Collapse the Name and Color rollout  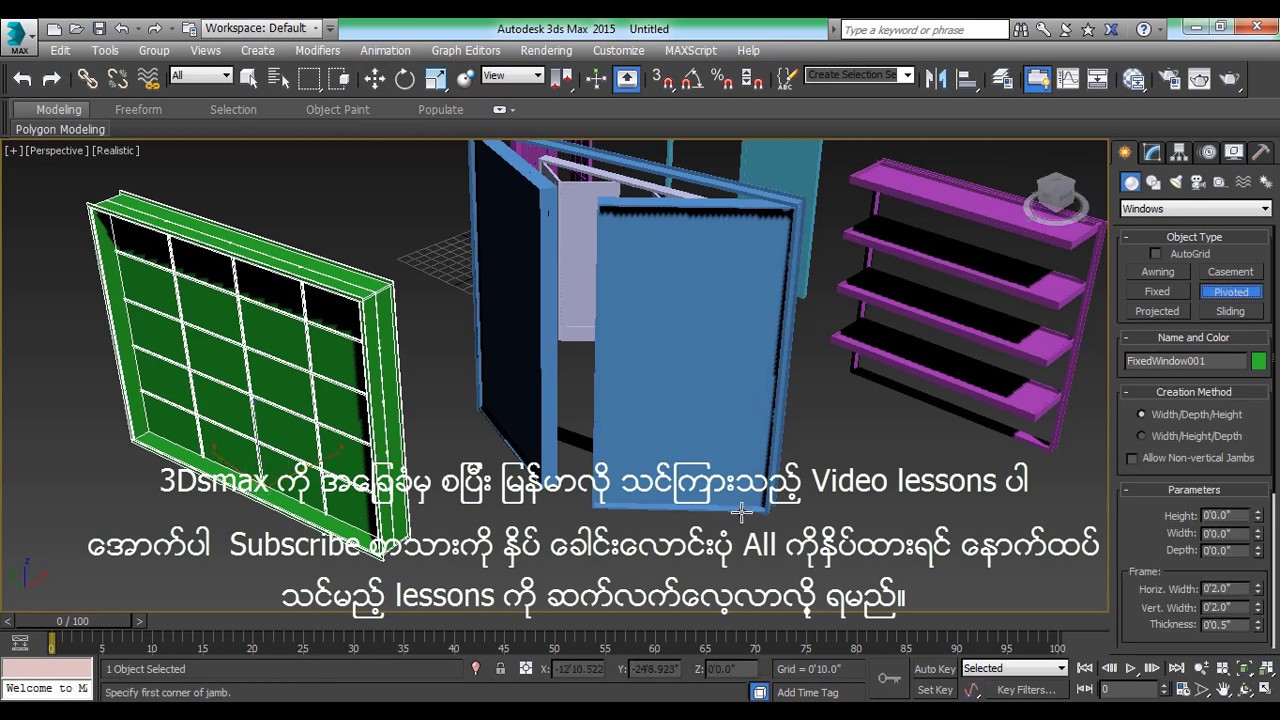click(x=1194, y=338)
